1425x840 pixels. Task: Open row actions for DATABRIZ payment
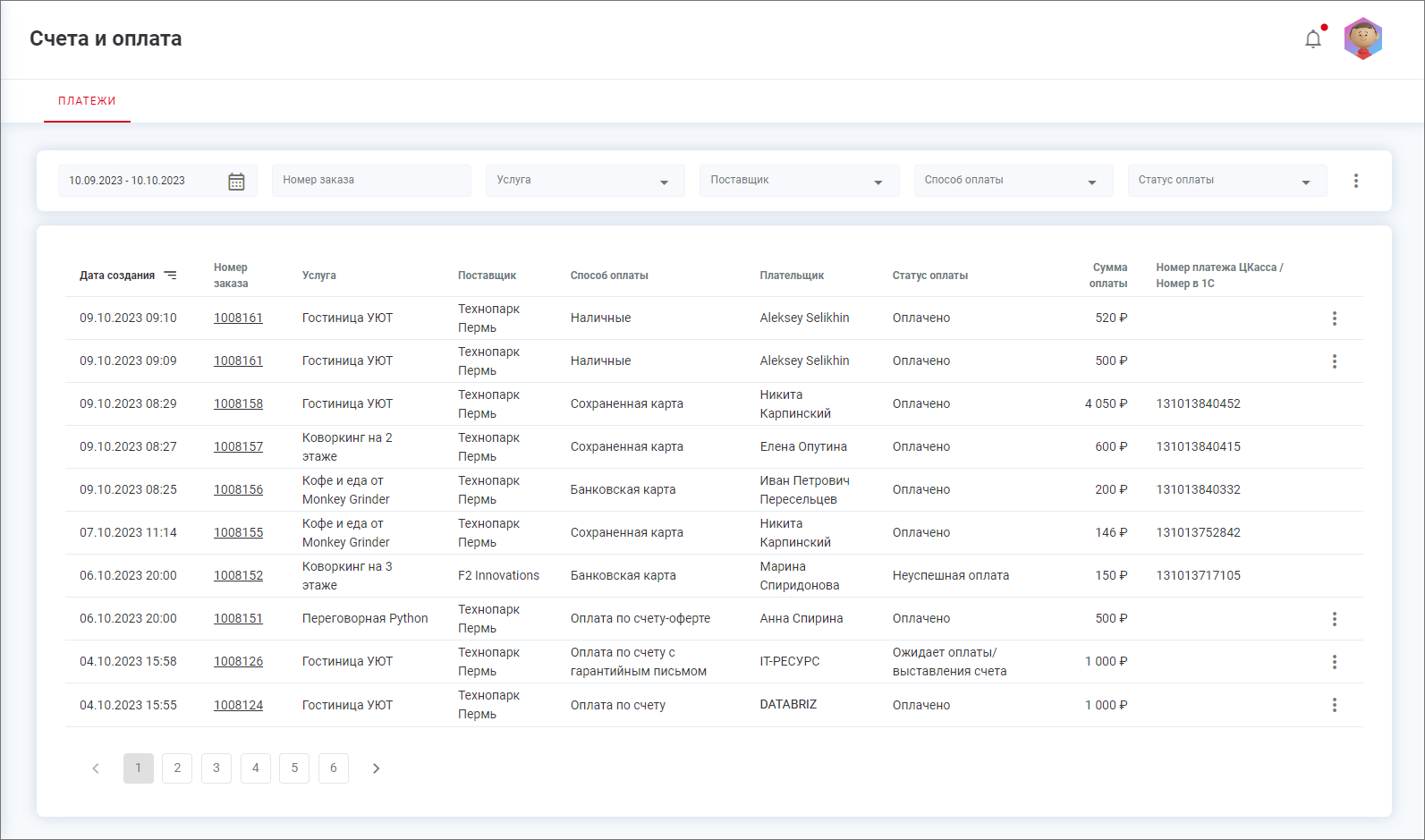point(1334,705)
